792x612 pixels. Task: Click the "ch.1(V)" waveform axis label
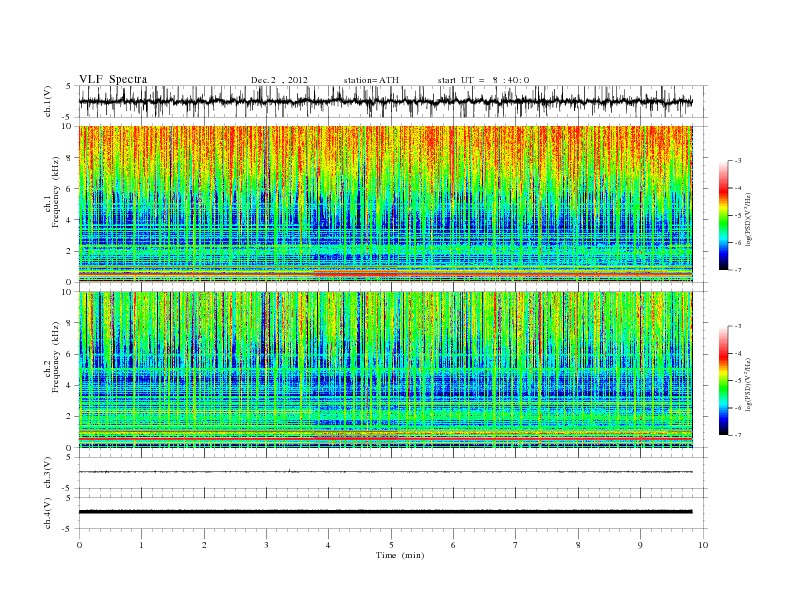tap(47, 101)
